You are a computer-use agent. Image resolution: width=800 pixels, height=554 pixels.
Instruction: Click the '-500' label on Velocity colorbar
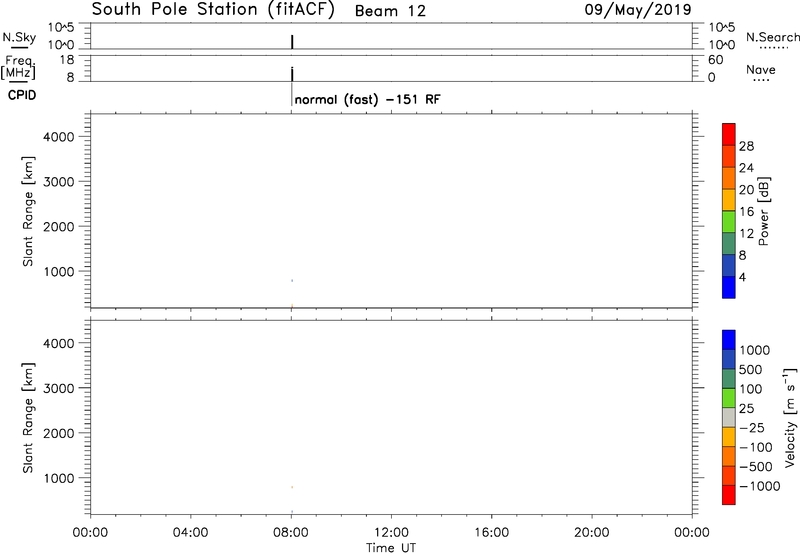pyautogui.click(x=756, y=466)
